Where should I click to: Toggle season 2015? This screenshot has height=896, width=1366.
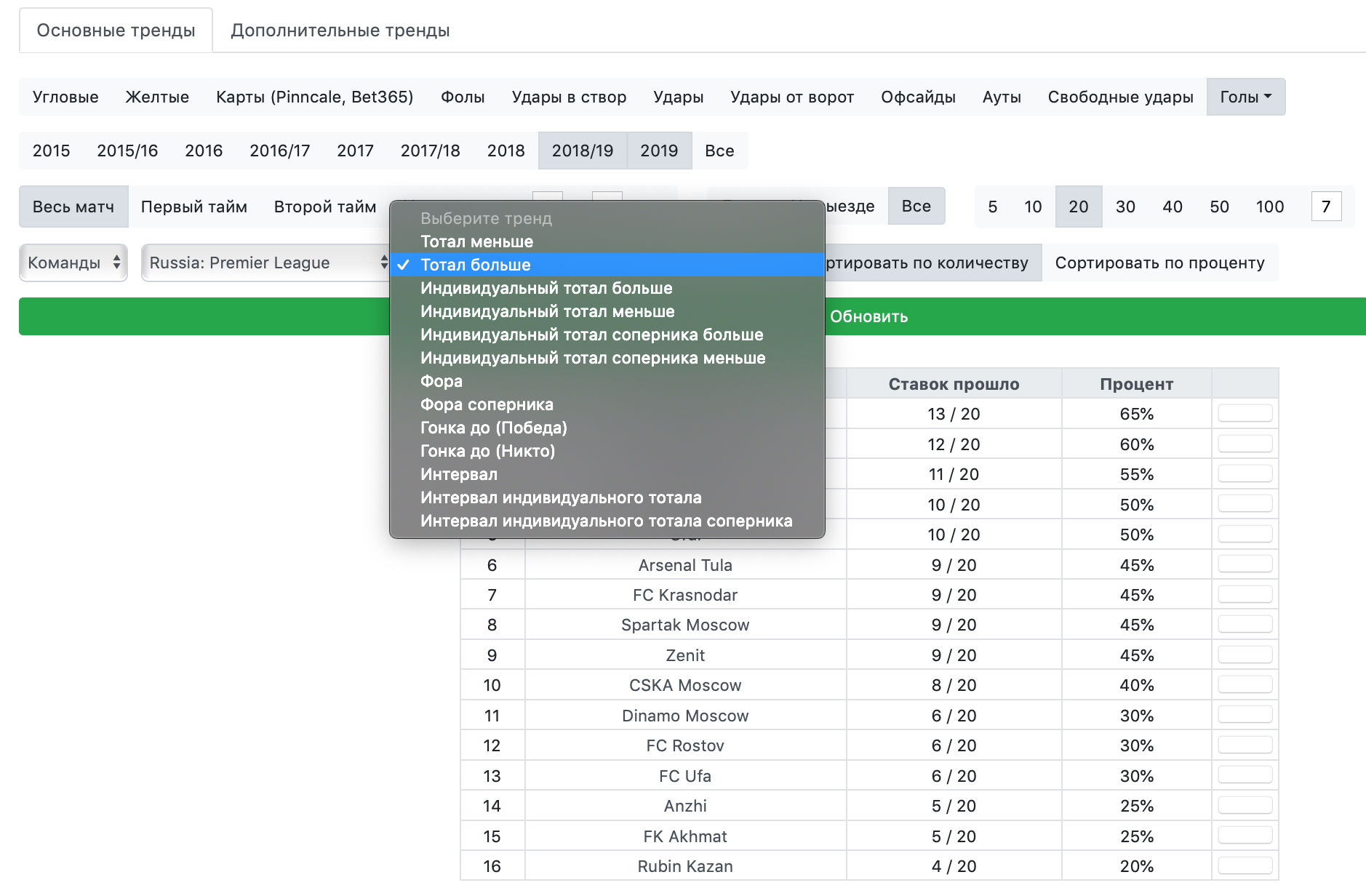52,151
